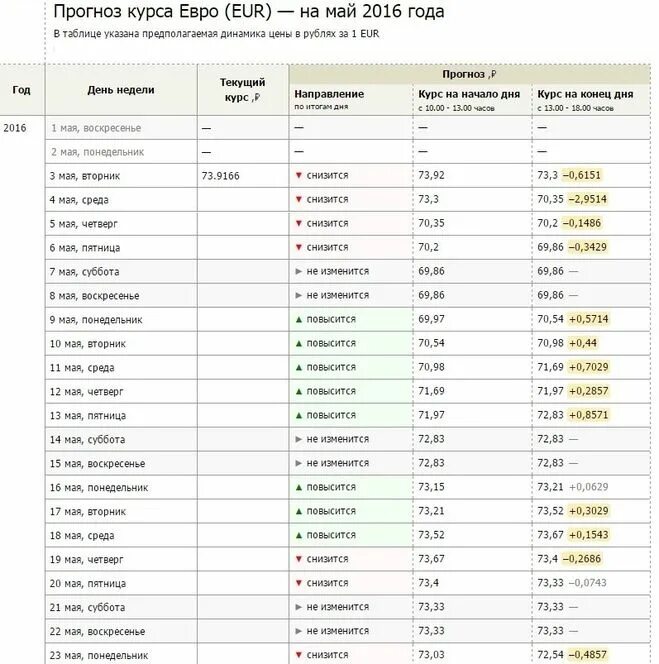Click the page title Прогноз курса Евро
Image resolution: width=659 pixels, height=664 pixels.
pyautogui.click(x=249, y=13)
